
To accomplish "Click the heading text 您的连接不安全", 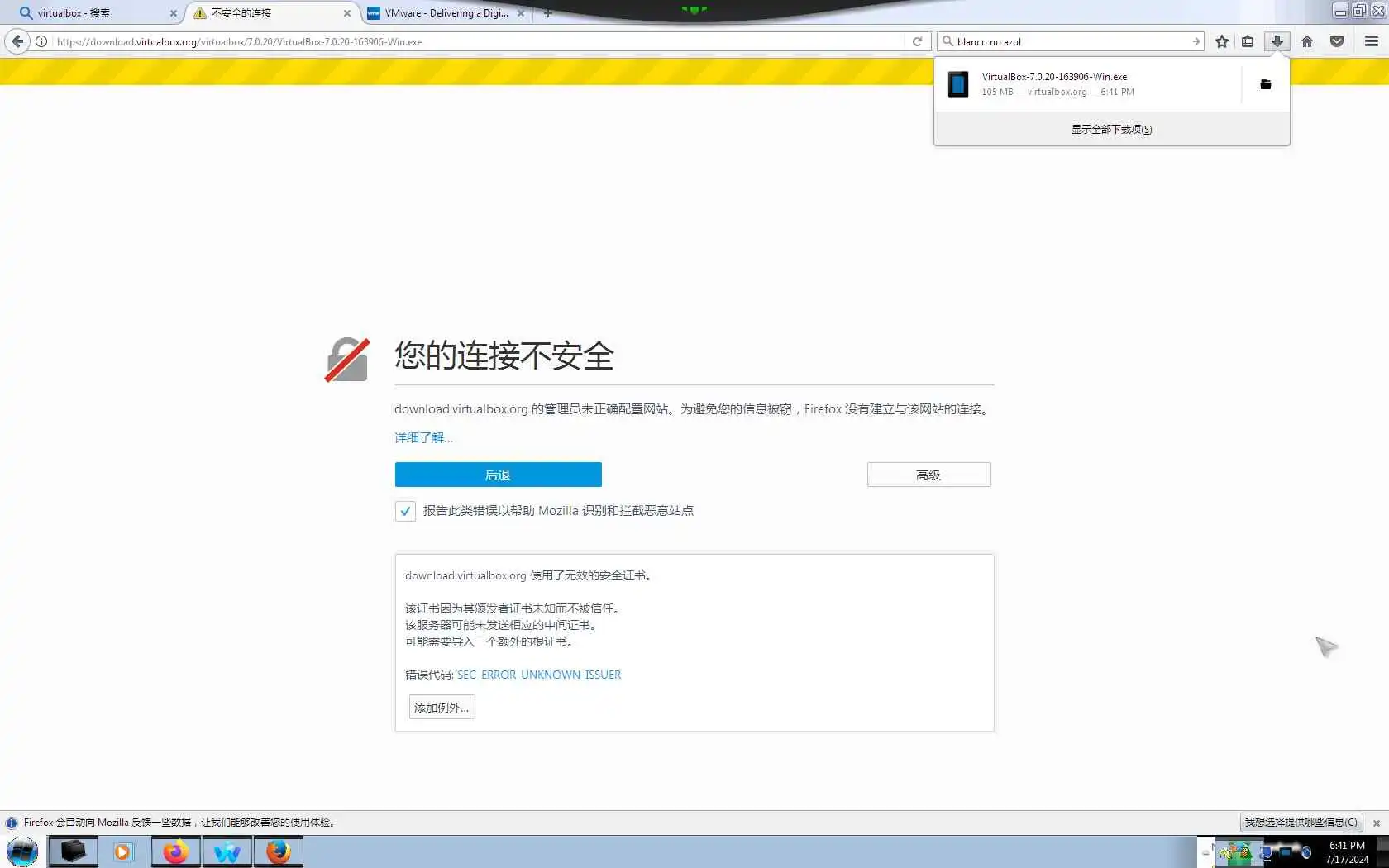I will (504, 356).
